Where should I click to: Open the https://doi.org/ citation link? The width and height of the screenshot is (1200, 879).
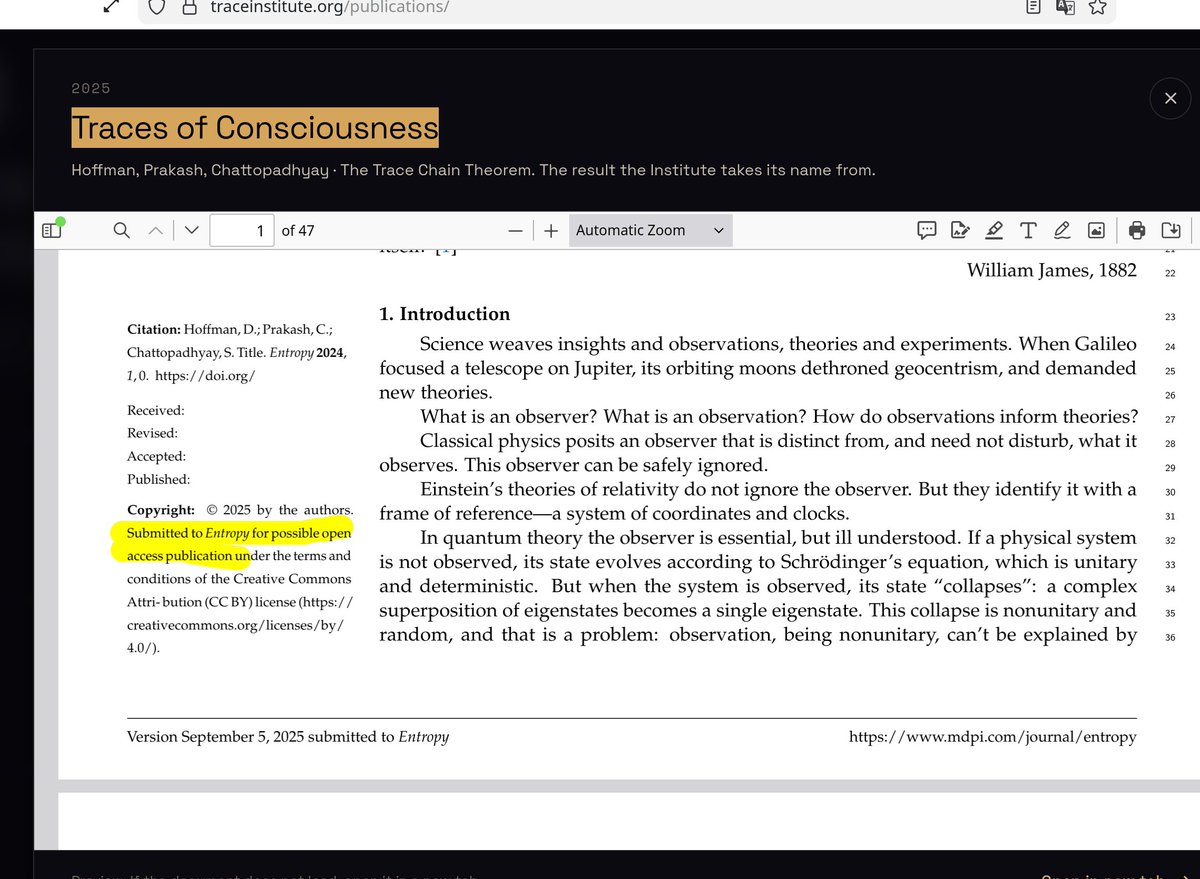coord(205,376)
